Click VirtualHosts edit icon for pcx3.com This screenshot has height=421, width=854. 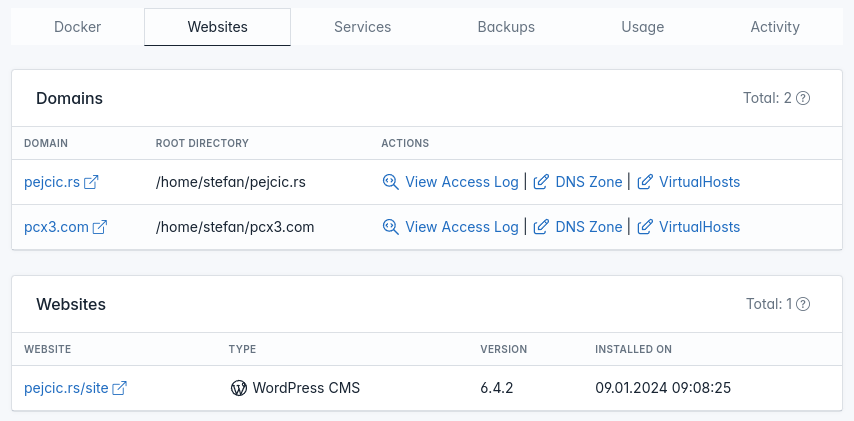point(645,227)
